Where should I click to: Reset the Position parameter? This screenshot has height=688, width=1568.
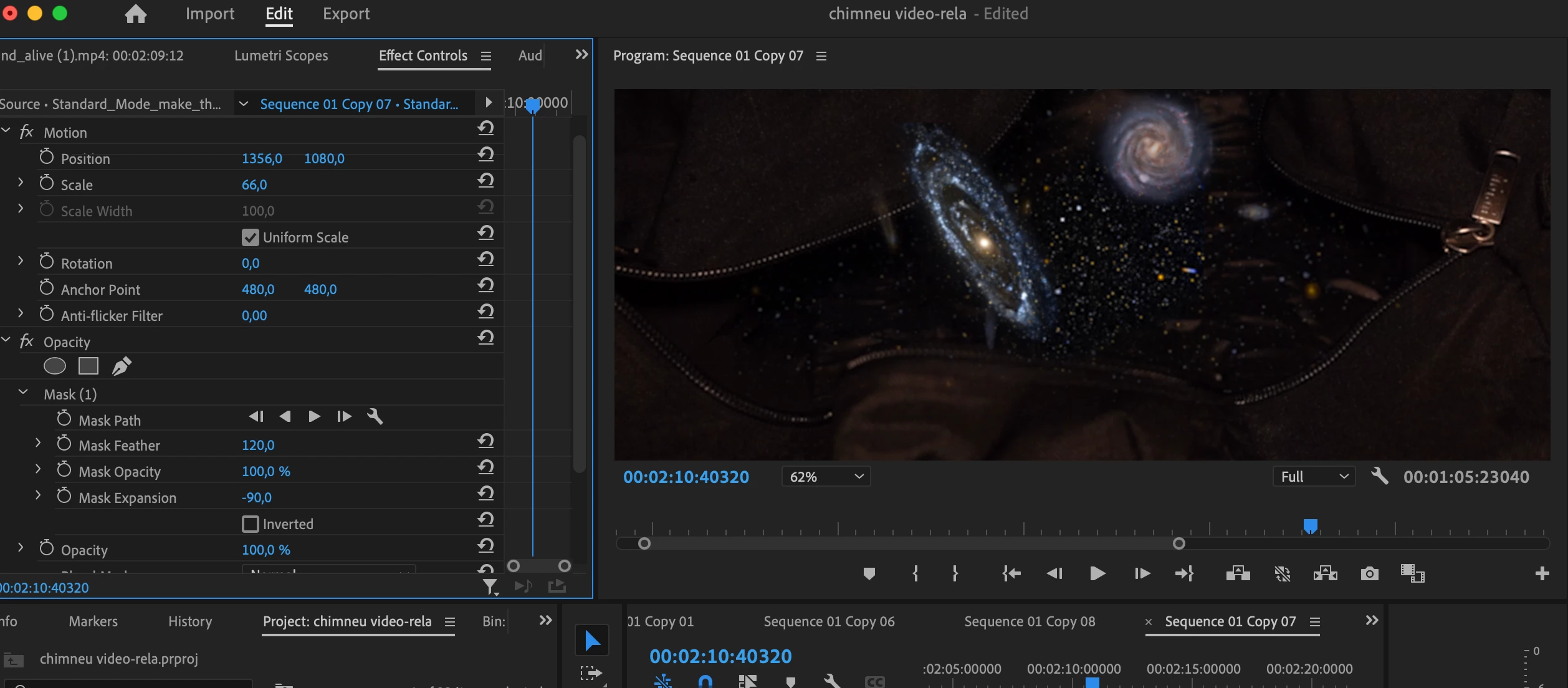click(486, 155)
